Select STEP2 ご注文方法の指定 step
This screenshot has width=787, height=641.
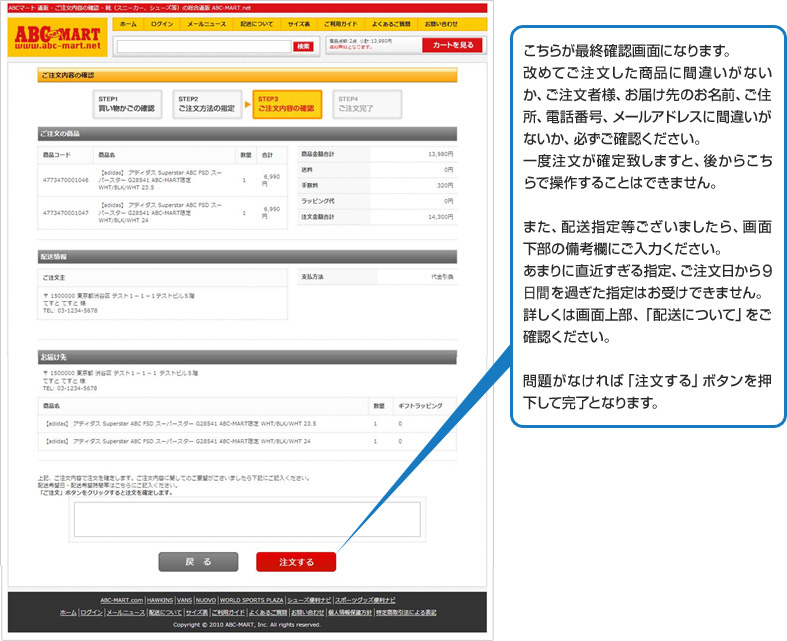[207, 104]
